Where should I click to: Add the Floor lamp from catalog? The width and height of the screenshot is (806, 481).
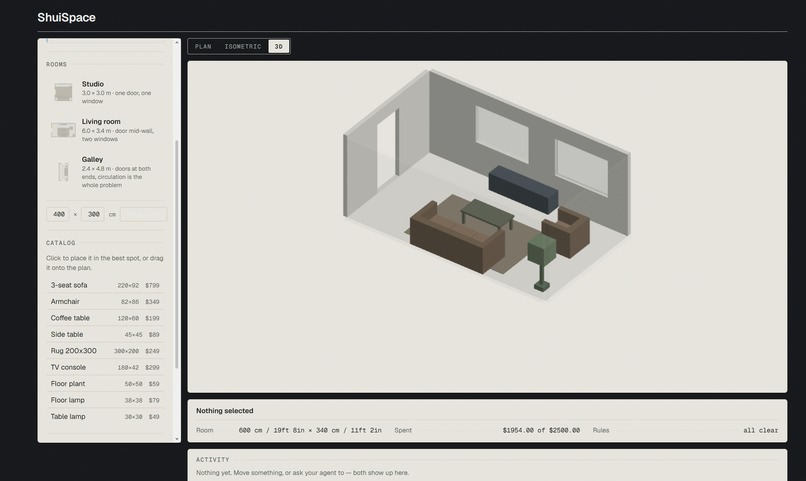coord(105,400)
